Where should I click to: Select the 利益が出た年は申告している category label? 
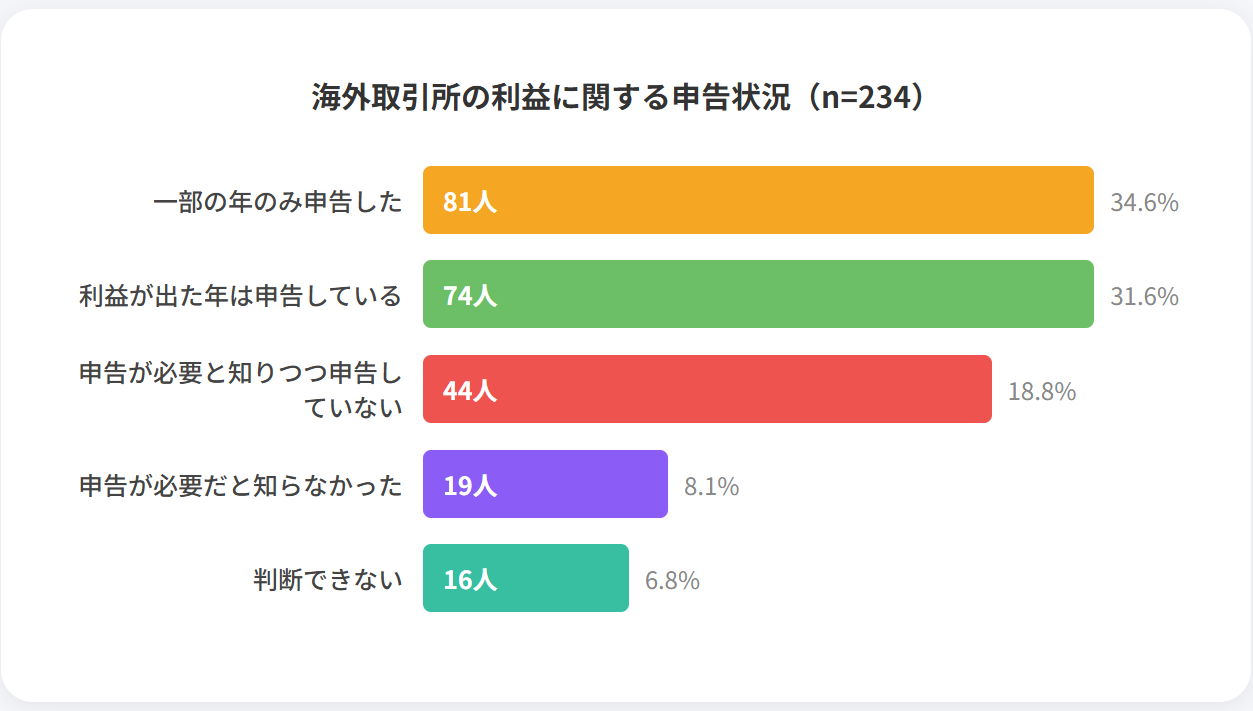pyautogui.click(x=240, y=296)
